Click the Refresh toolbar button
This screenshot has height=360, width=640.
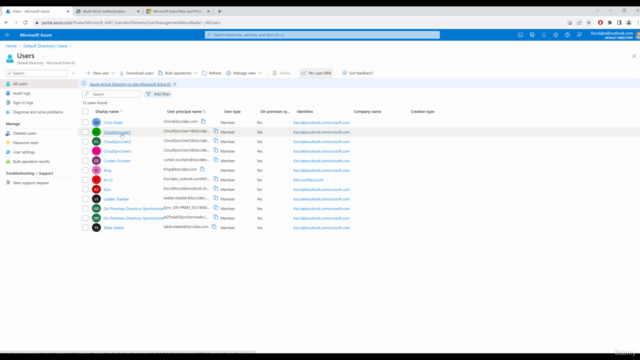pos(211,73)
